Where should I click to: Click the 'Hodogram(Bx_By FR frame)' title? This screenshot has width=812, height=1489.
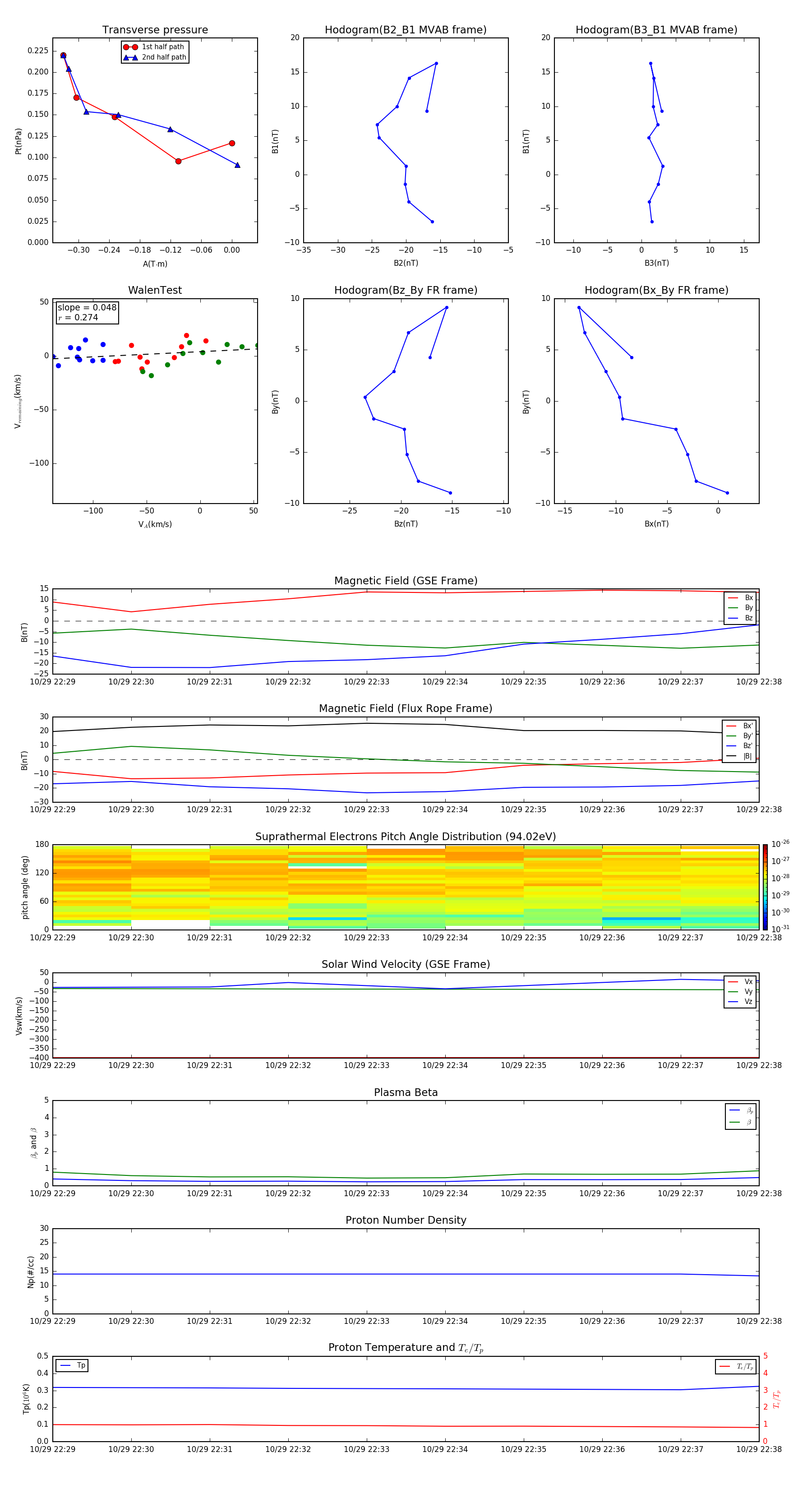point(656,290)
